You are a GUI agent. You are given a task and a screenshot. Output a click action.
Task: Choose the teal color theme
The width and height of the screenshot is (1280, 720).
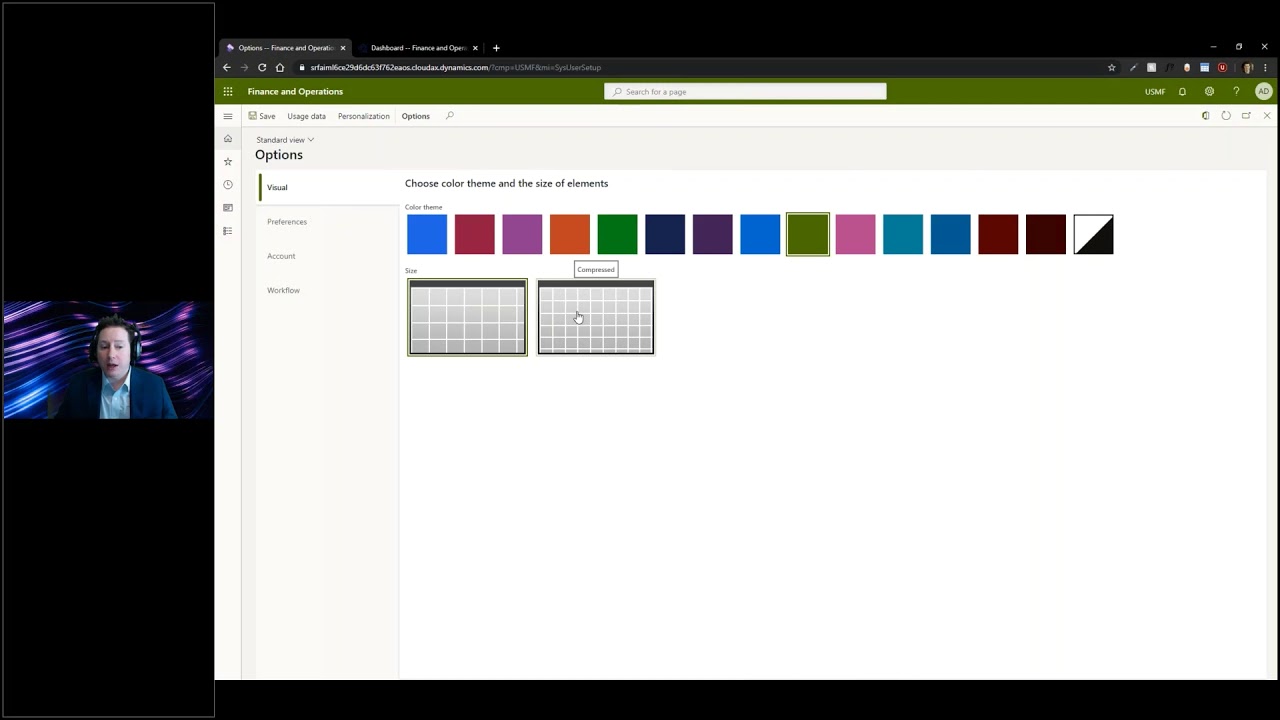(x=903, y=234)
